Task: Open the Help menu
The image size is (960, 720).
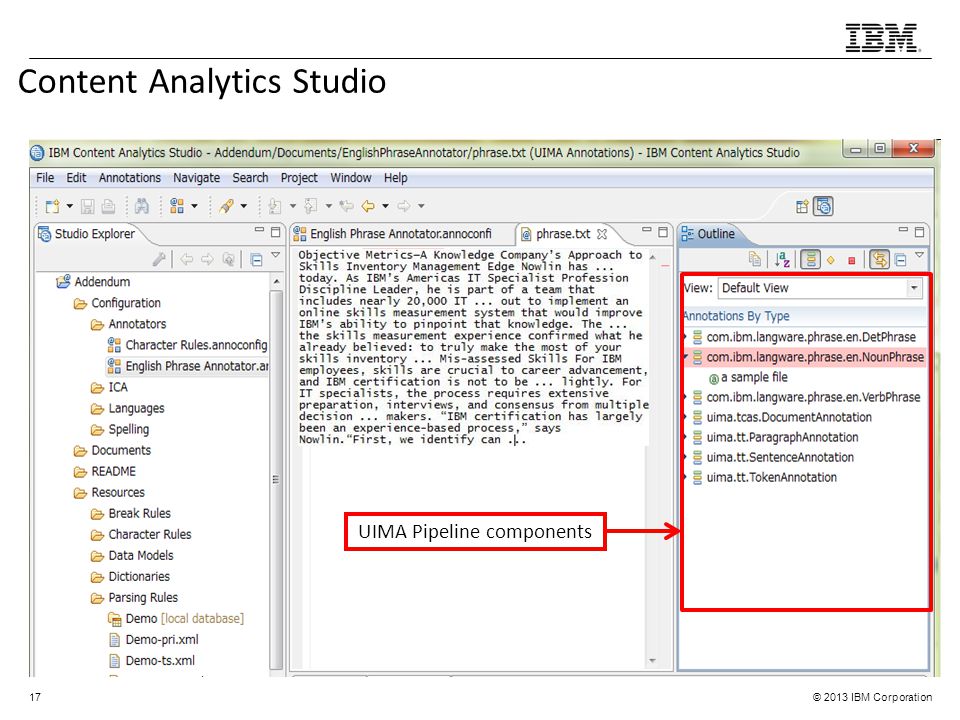Action: [396, 178]
